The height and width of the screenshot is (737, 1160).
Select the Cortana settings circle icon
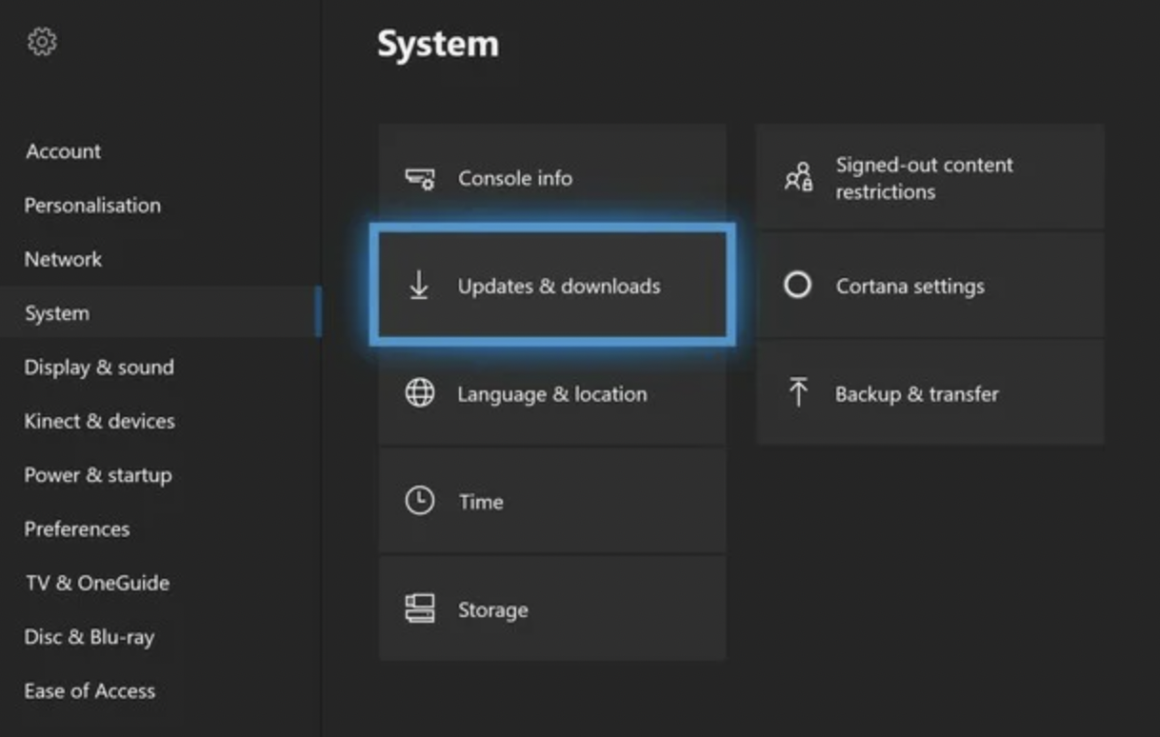coord(797,285)
